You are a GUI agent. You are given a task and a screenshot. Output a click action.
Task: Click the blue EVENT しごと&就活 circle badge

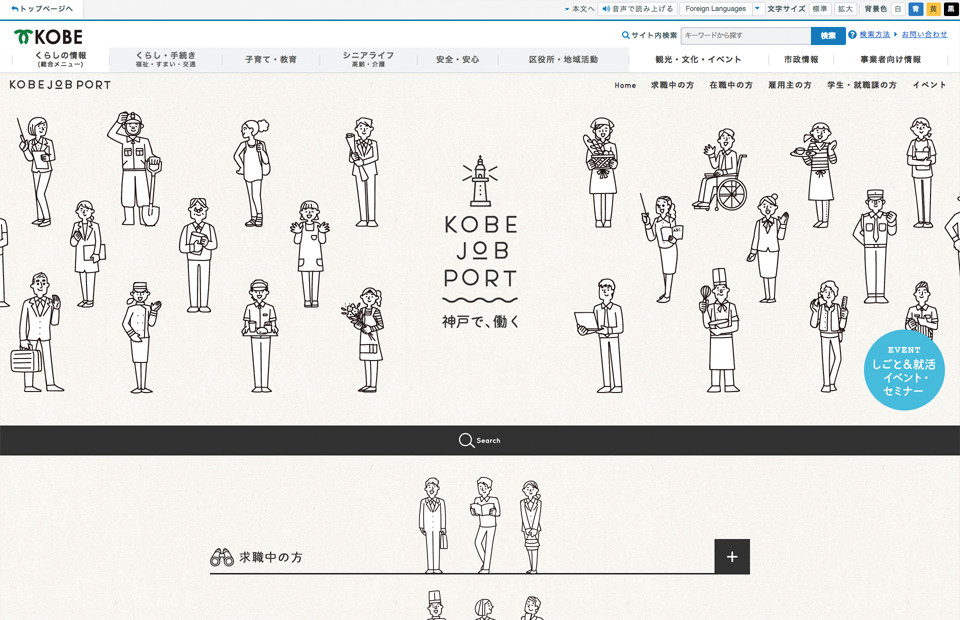coord(904,370)
